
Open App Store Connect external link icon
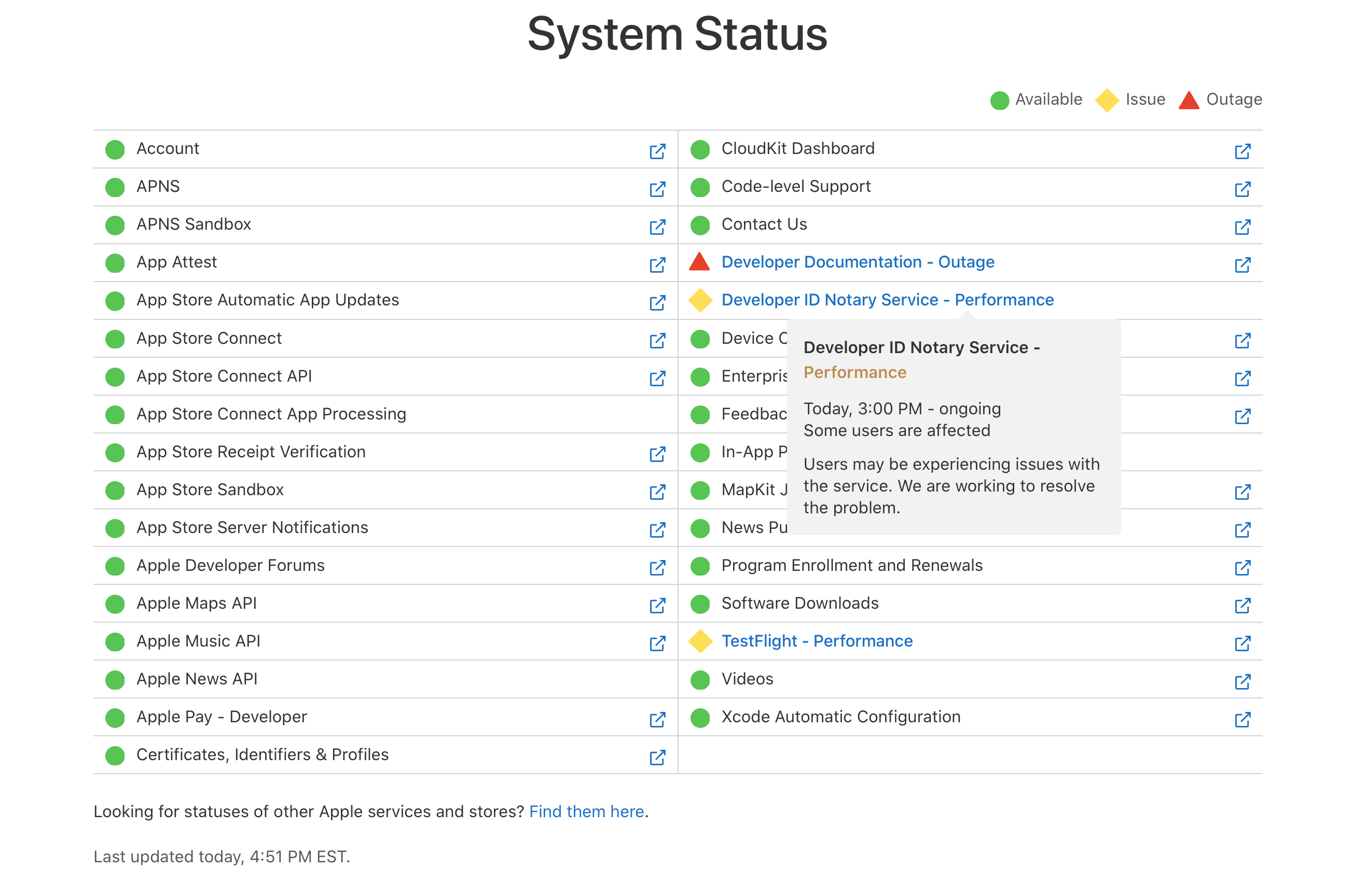tap(657, 341)
